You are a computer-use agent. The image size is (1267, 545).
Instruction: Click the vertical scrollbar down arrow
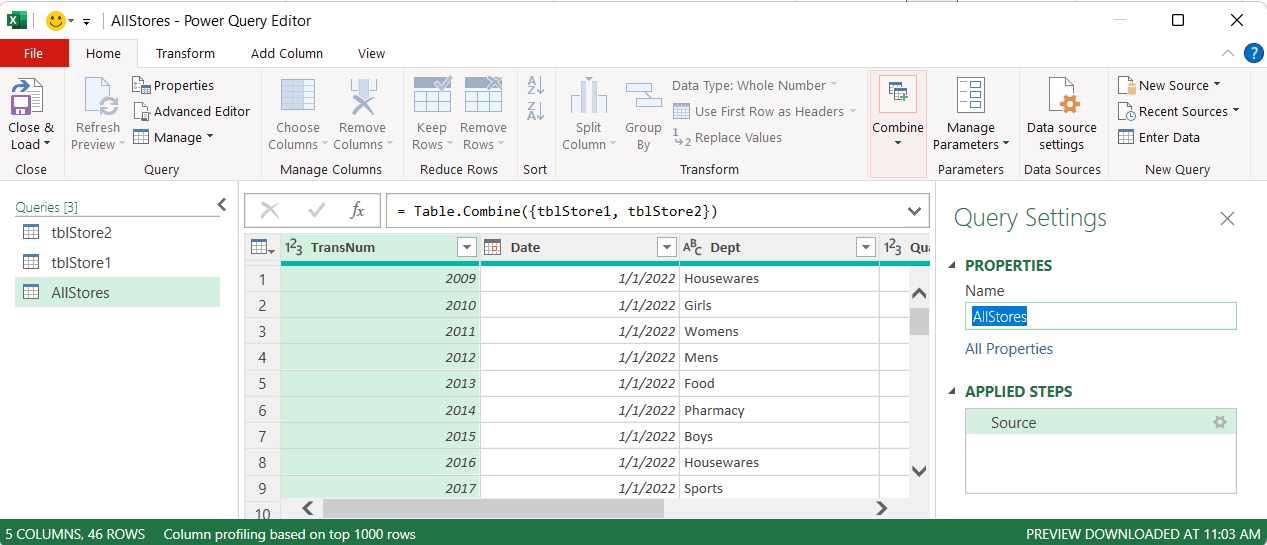(x=919, y=470)
